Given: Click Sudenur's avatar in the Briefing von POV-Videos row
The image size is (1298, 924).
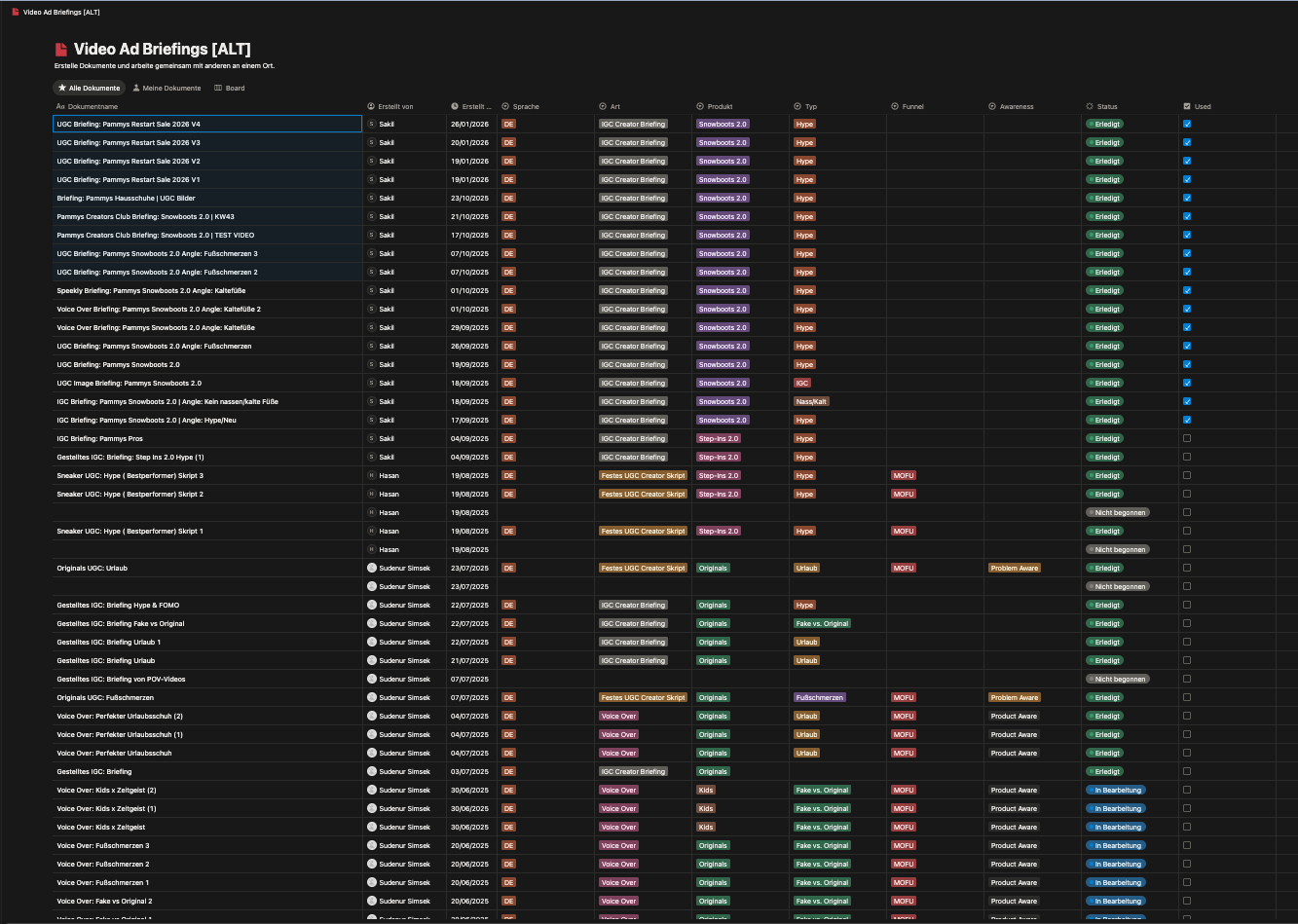Looking at the screenshot, I should coord(371,679).
